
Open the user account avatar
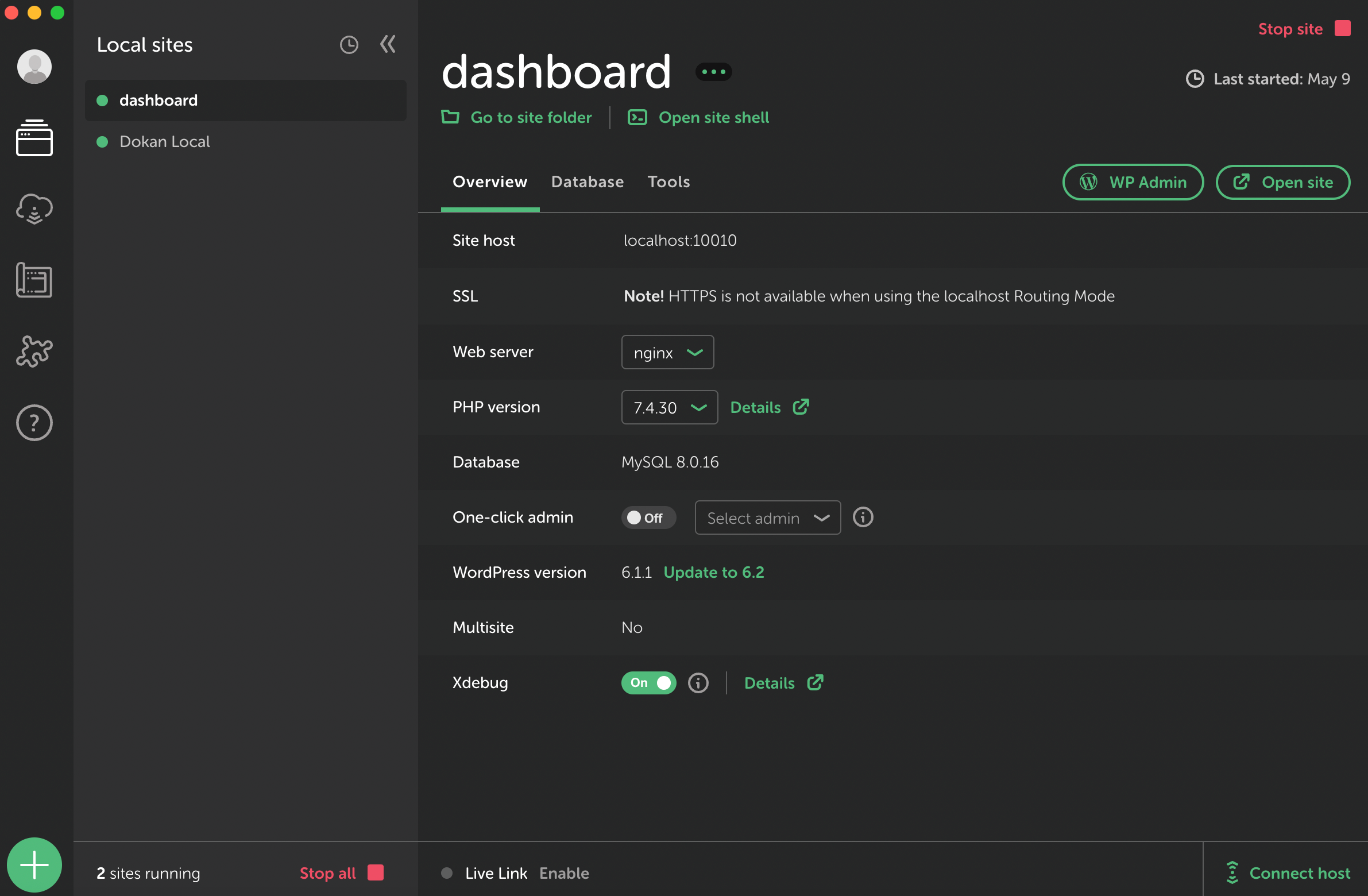[x=34, y=67]
